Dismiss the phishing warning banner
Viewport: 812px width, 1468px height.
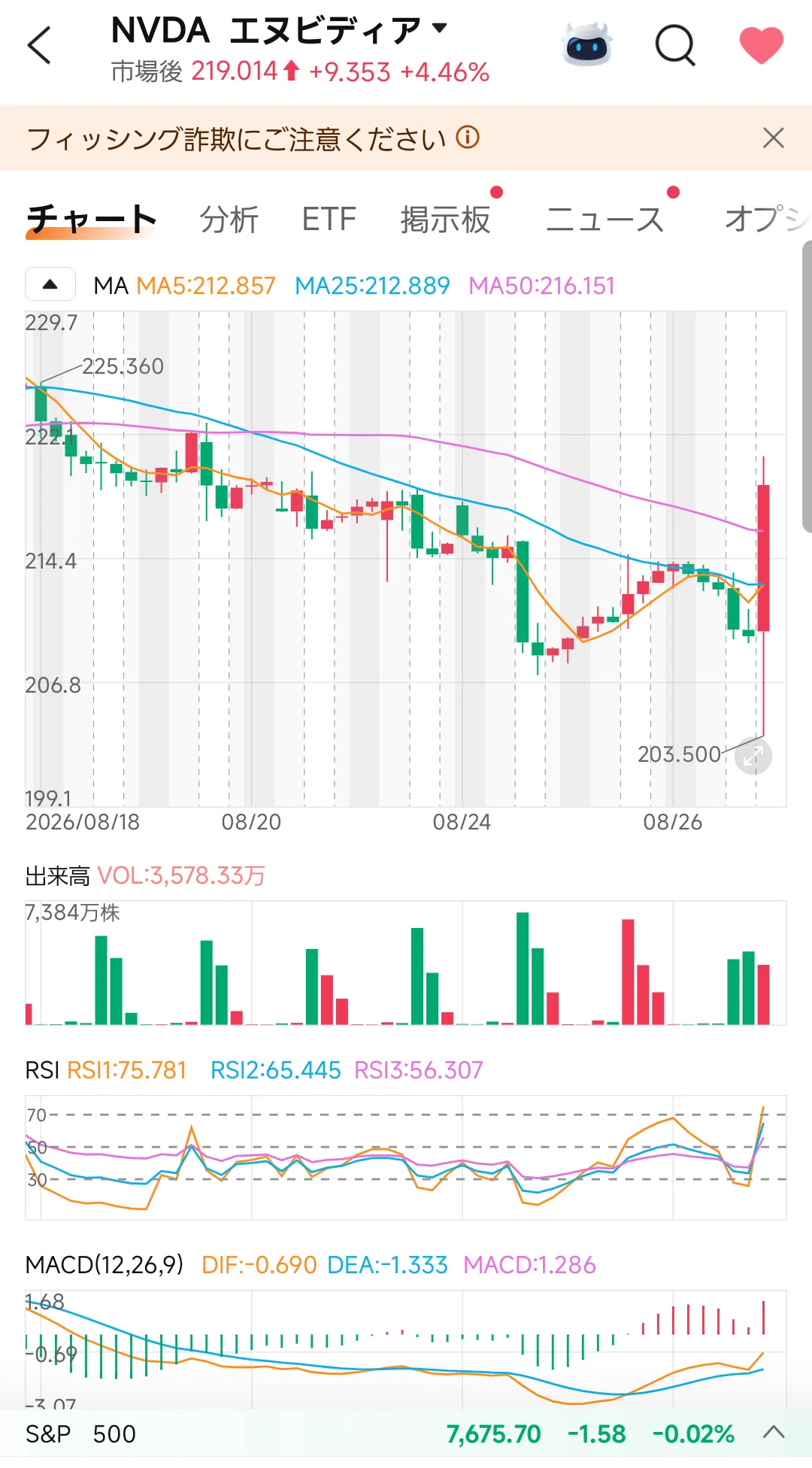[773, 138]
